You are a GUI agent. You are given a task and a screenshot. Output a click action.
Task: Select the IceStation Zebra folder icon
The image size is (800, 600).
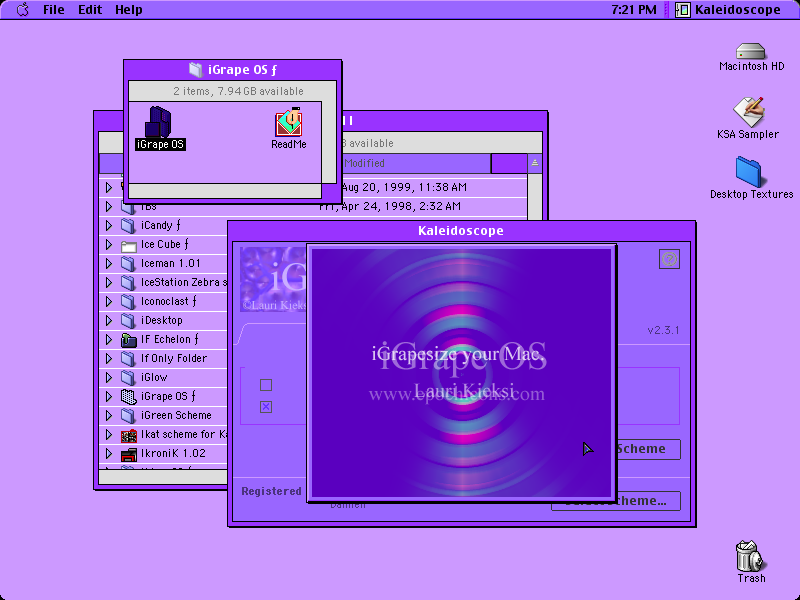(128, 282)
